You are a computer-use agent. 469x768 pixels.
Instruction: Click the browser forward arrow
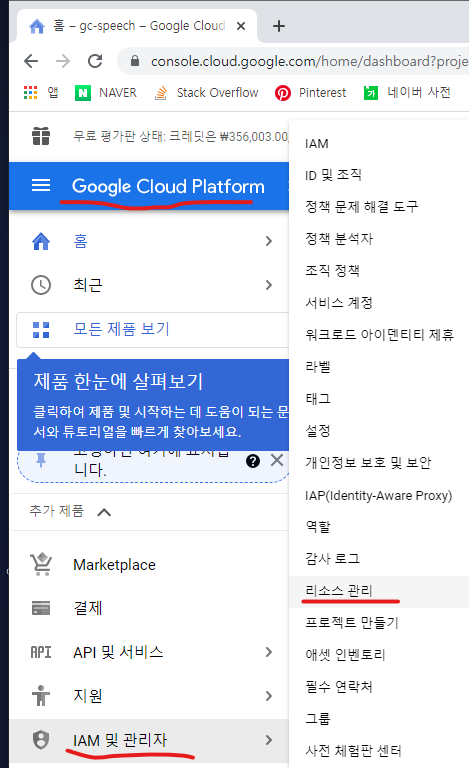click(63, 61)
